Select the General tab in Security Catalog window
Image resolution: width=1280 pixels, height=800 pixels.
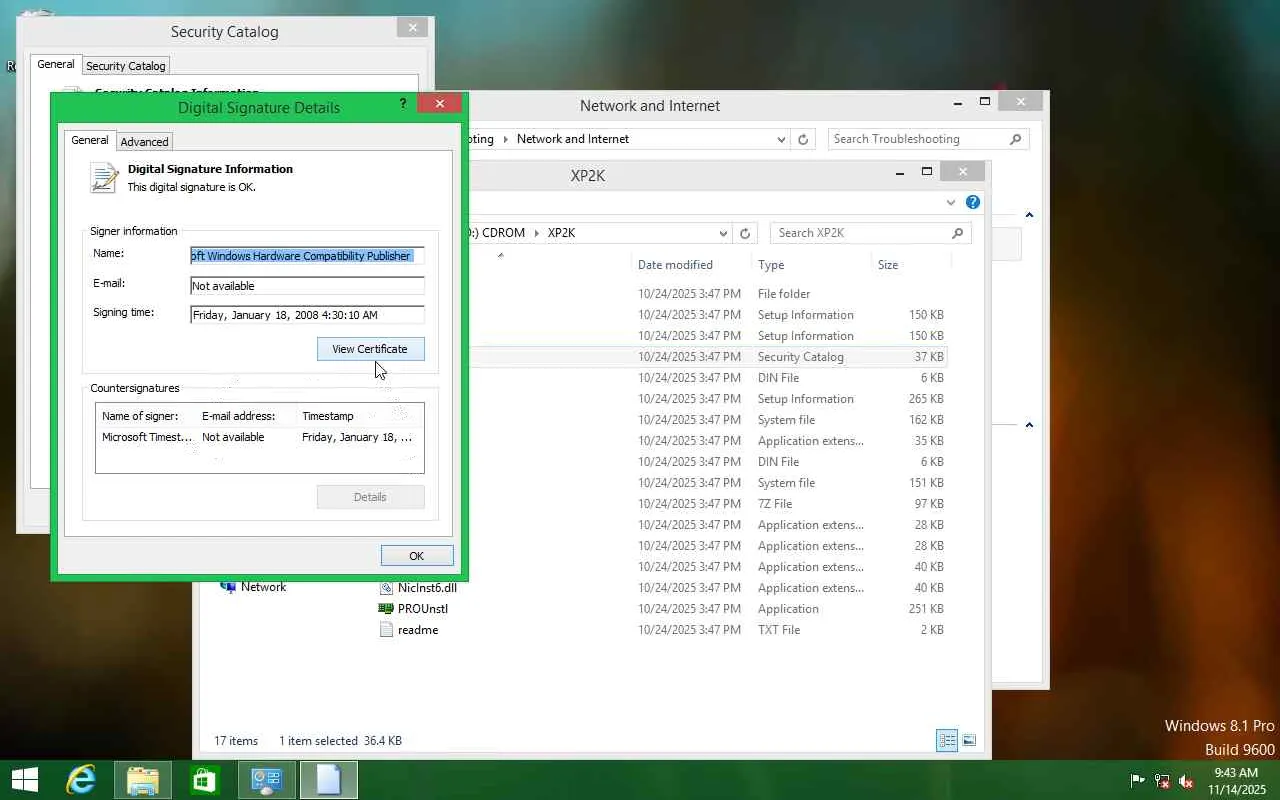56,64
